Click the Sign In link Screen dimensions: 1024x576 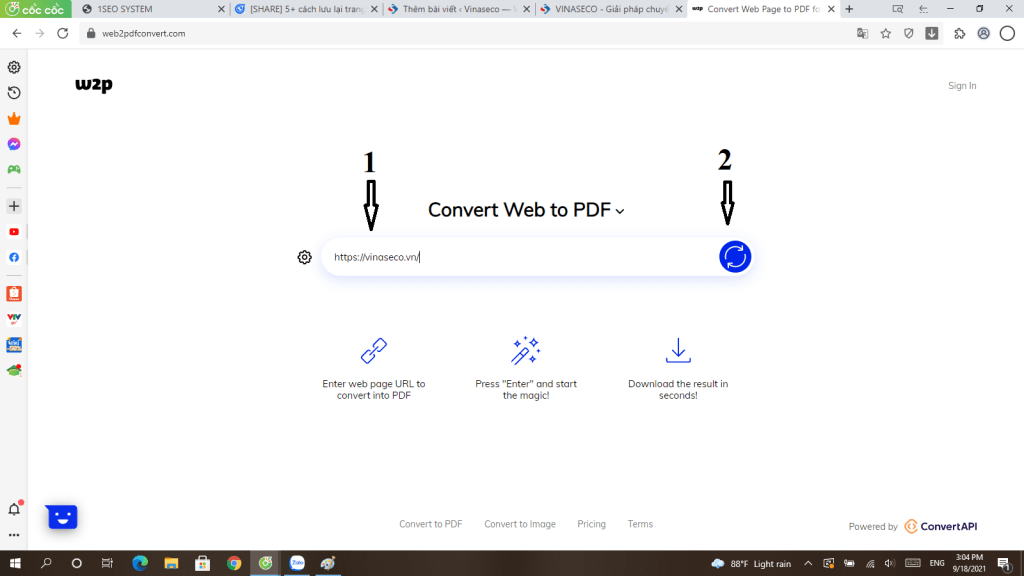click(961, 86)
